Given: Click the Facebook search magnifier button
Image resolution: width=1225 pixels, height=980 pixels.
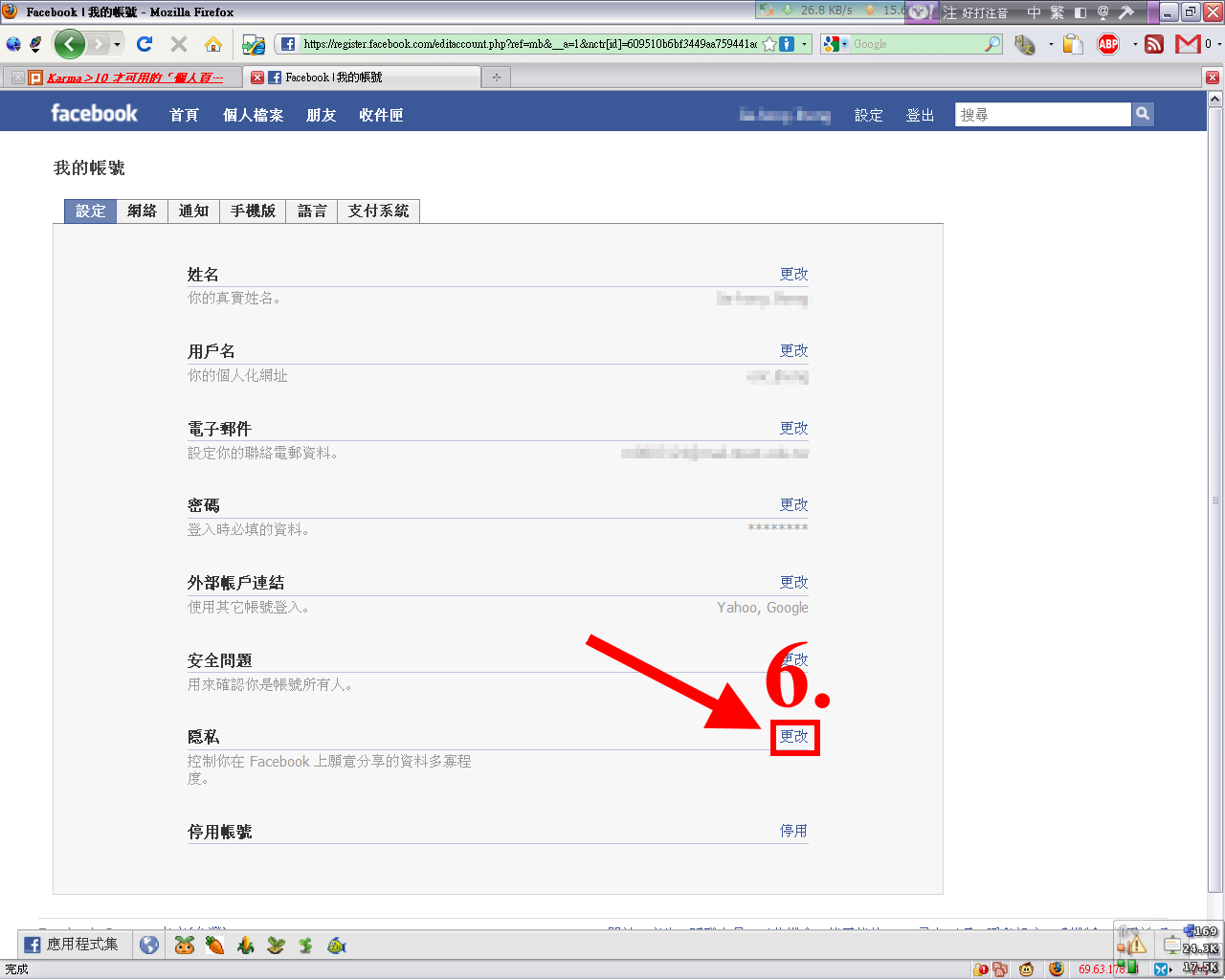Looking at the screenshot, I should click(1142, 115).
